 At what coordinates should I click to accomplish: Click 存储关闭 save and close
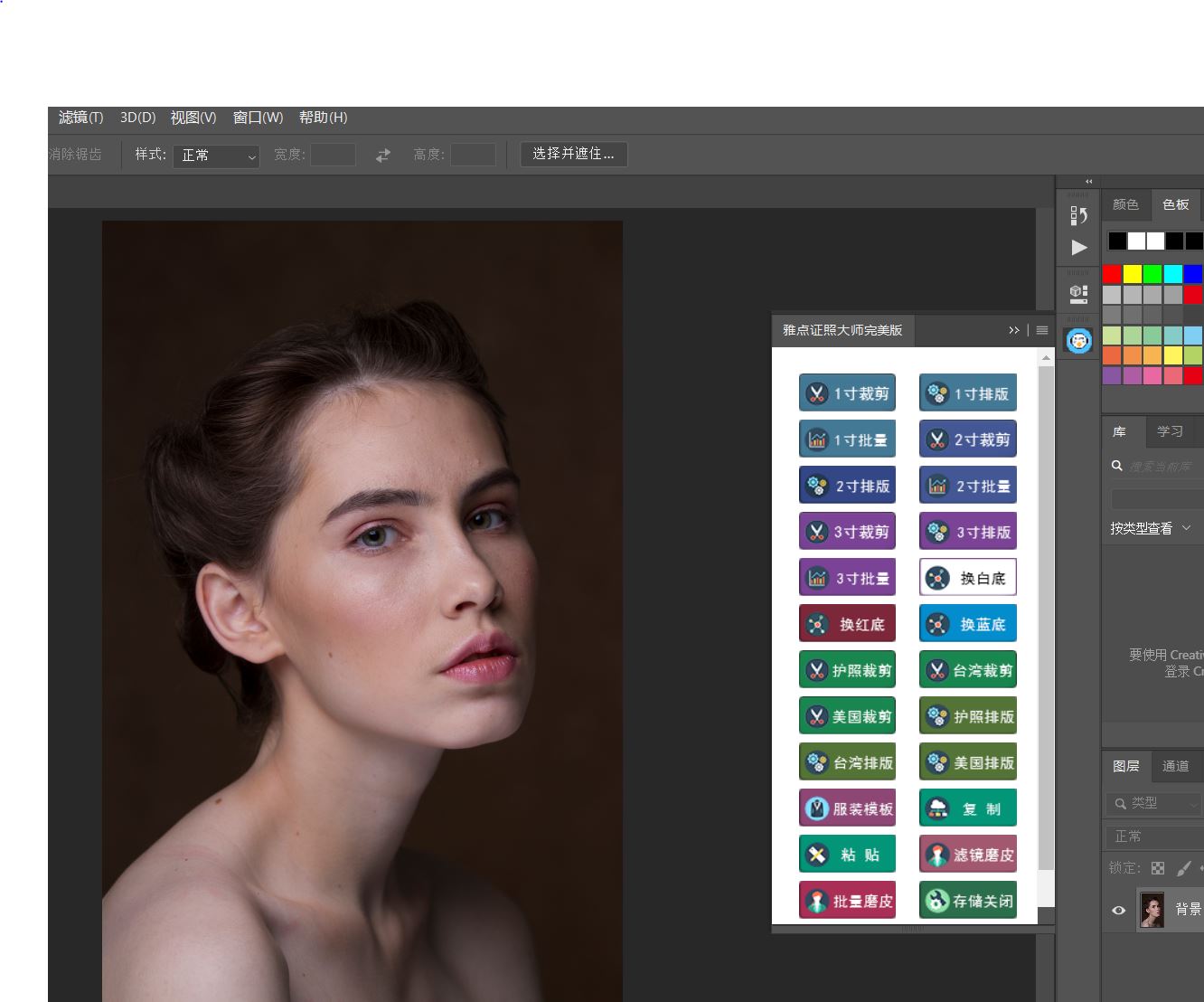tap(968, 901)
